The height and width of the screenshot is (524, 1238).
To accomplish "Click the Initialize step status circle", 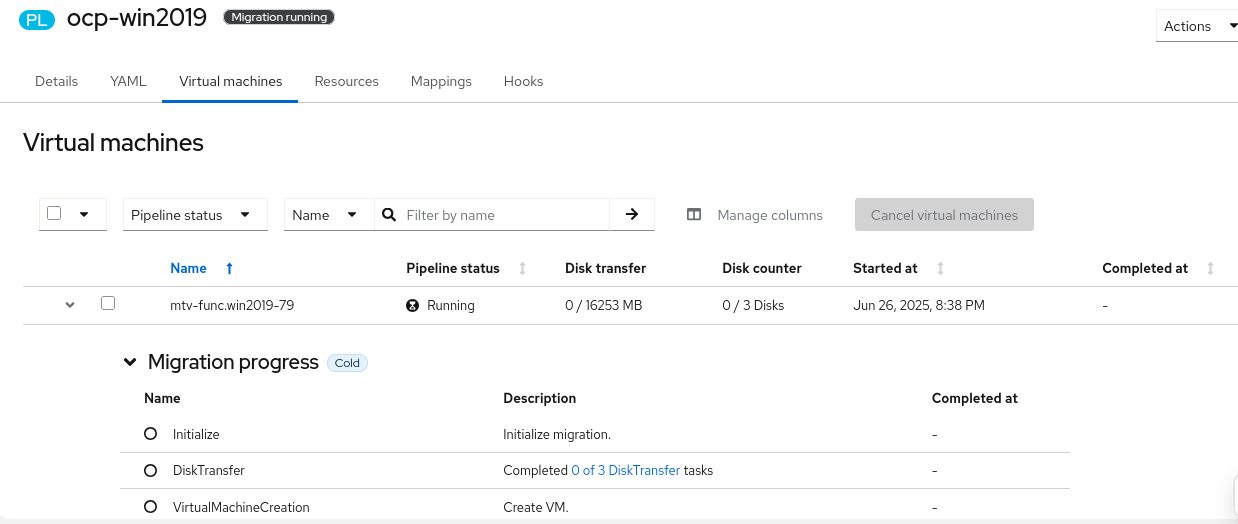I will [x=151, y=434].
